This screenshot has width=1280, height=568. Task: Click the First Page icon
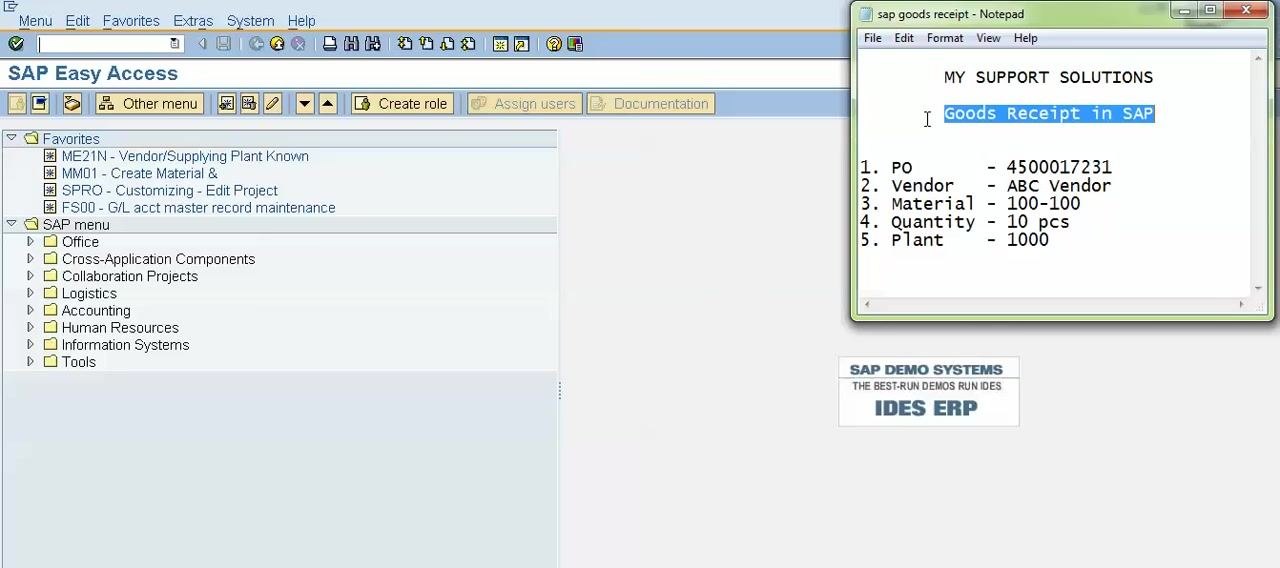[x=405, y=44]
